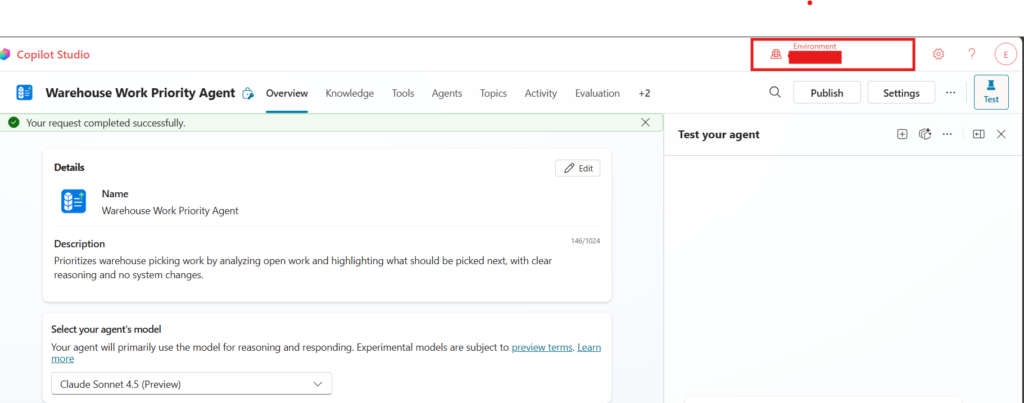1024x403 pixels.
Task: Click the test panel layout icon
Action: [x=978, y=134]
